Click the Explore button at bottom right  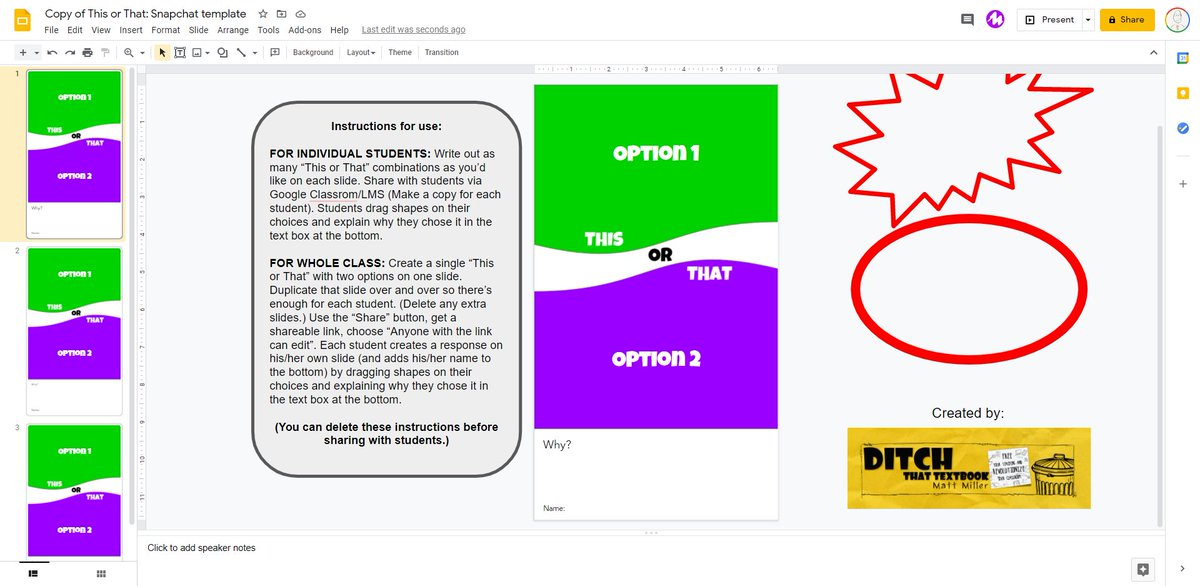(x=1144, y=568)
